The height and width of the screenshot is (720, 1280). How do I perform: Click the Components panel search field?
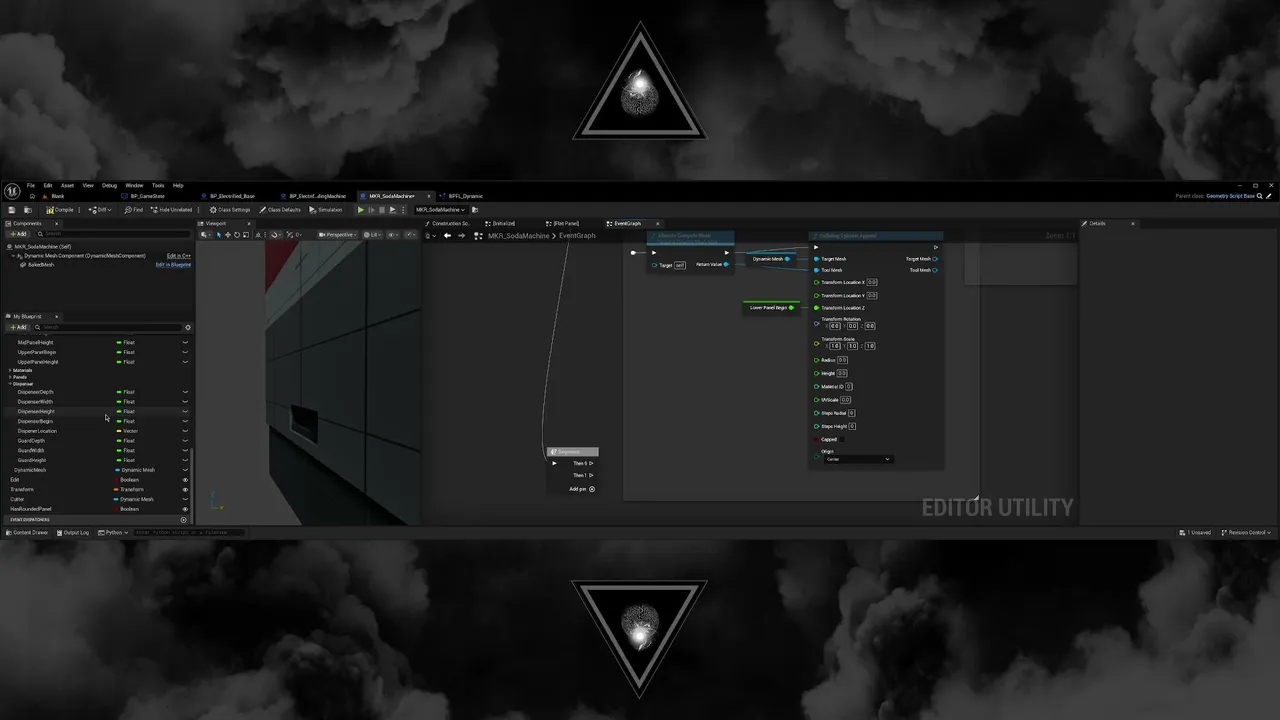tap(112, 234)
